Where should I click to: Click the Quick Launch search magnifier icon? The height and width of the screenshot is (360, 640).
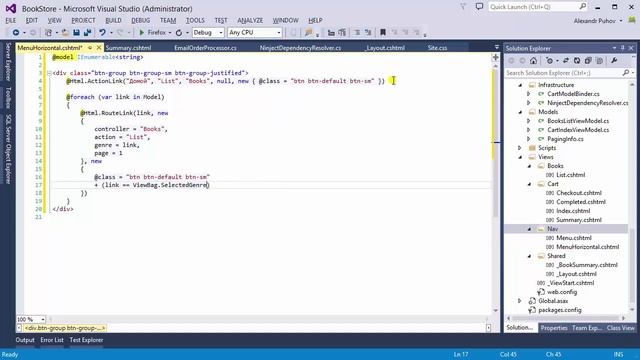[582, 7]
